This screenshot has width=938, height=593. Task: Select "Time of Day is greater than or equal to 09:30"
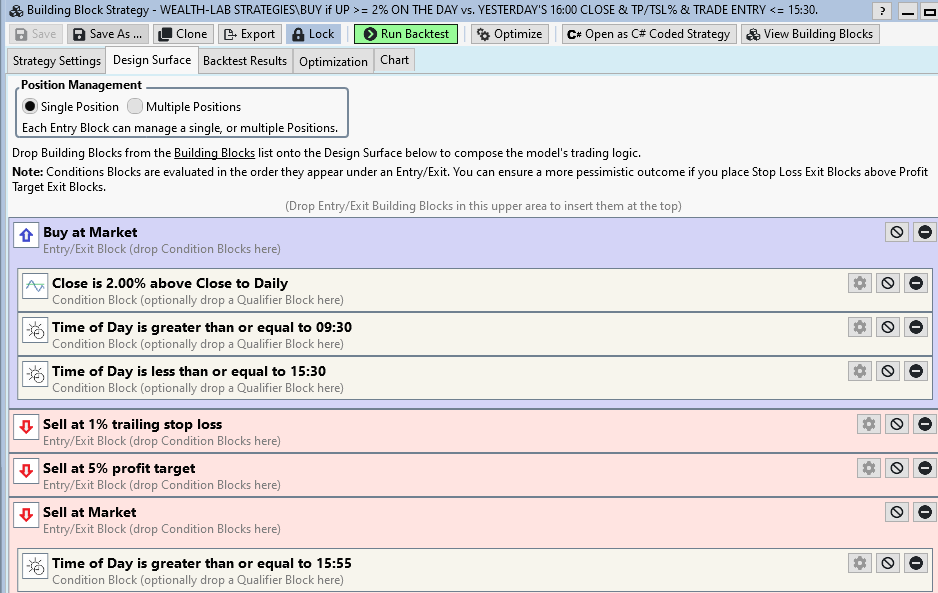202,327
